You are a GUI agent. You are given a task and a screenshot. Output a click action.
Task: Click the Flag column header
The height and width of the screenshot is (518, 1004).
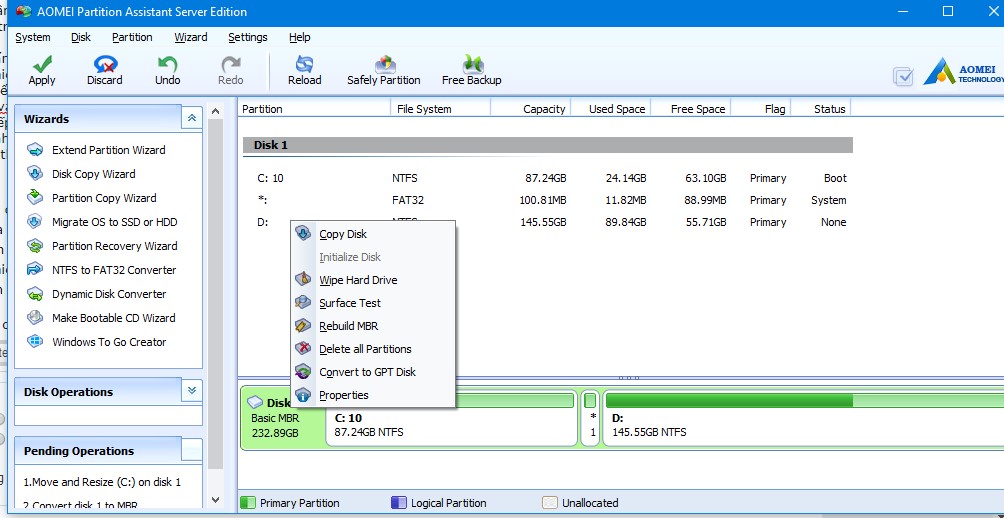761,109
